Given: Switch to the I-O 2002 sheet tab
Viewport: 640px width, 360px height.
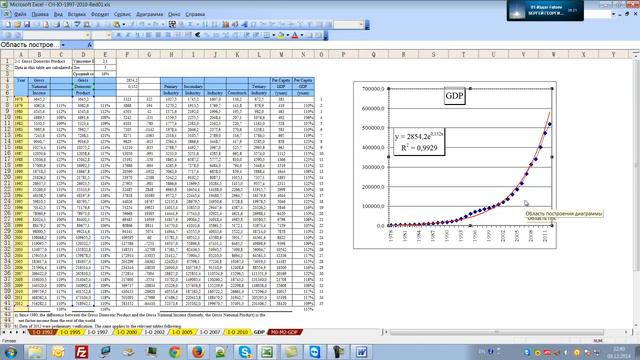Looking at the screenshot, I should (x=154, y=332).
